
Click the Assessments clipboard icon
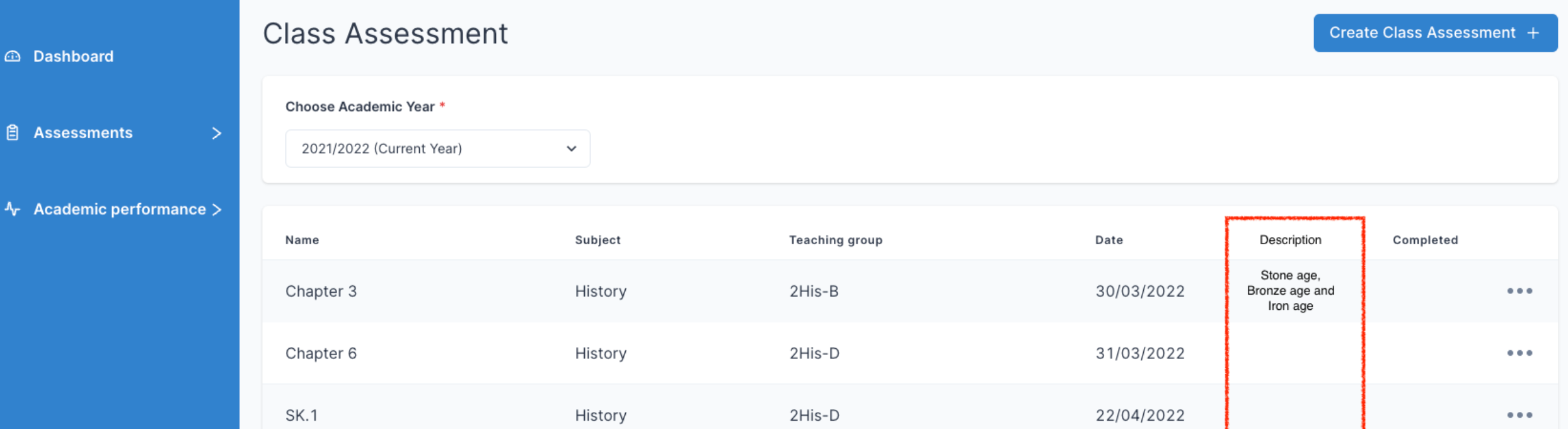[x=13, y=132]
